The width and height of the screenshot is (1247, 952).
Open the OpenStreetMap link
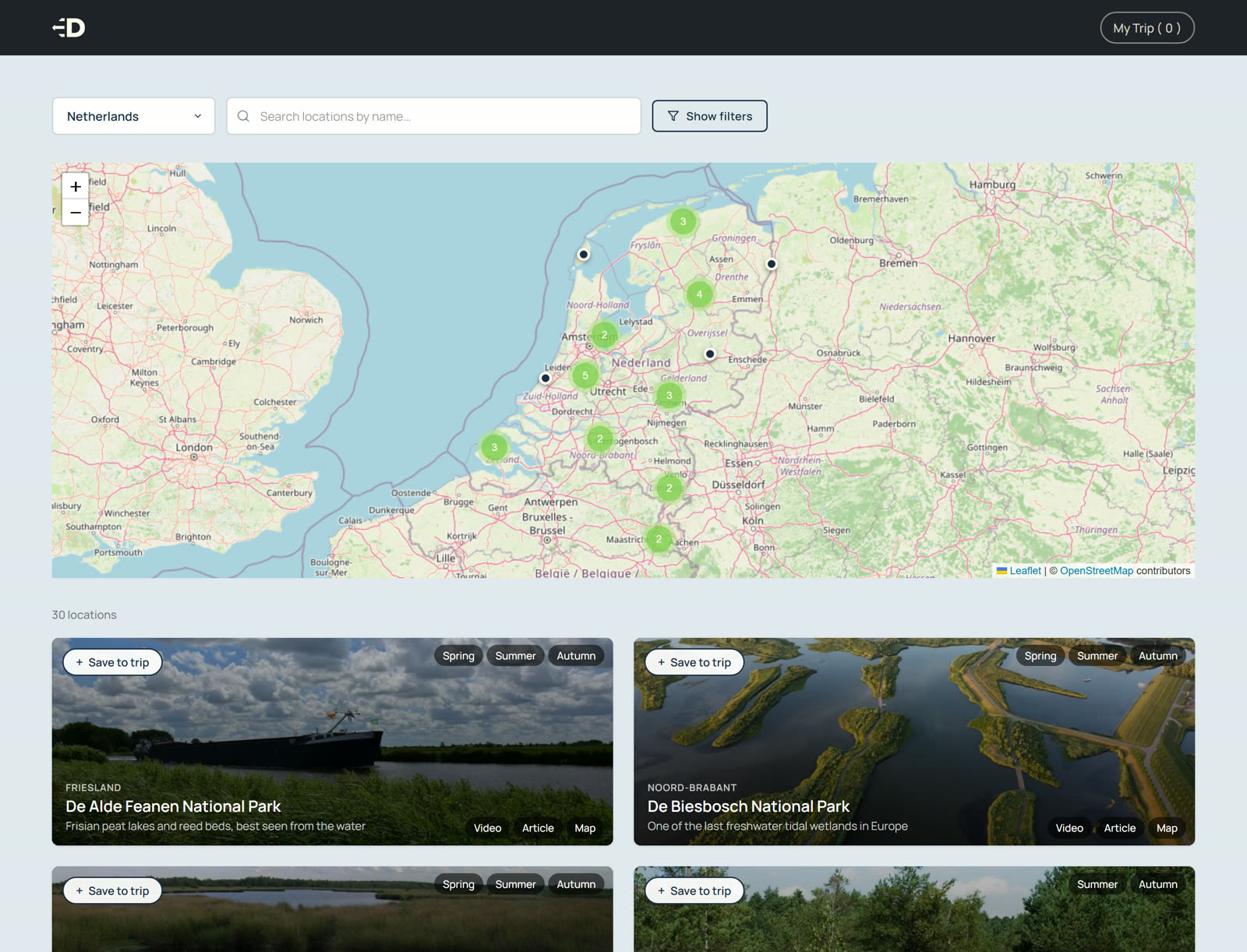[x=1096, y=571]
